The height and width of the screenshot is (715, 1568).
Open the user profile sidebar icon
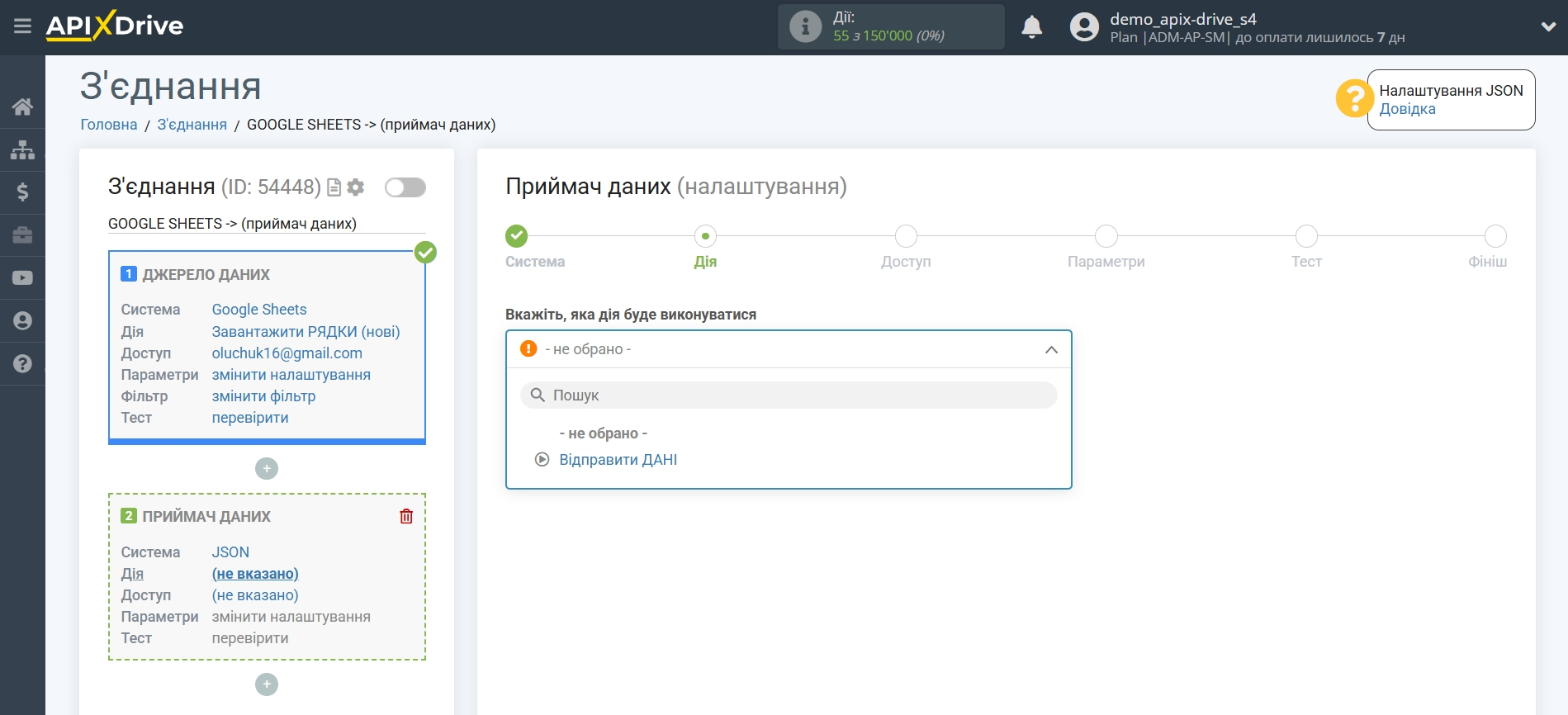tap(22, 321)
